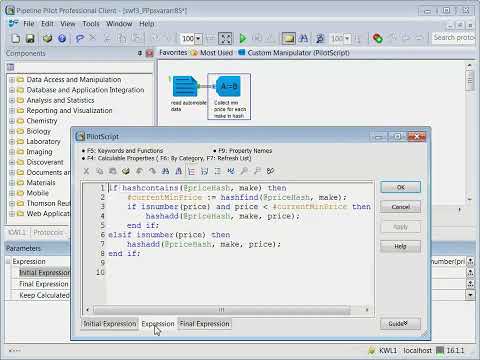Expand the Reporting and Visualization folder
This screenshot has width=480, height=360.
(x=12, y=111)
